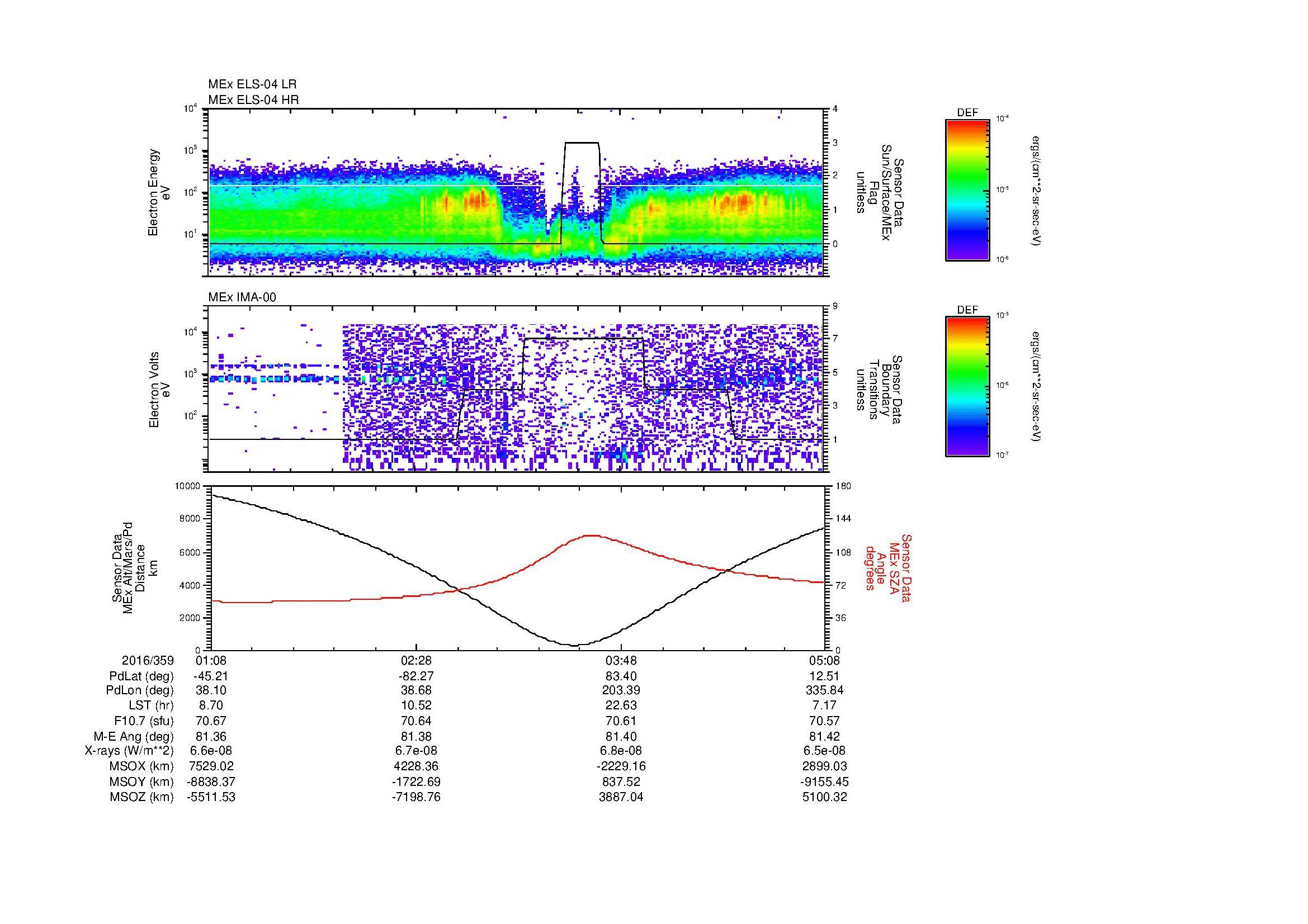Click the flag step plateau in ELS spectrogram
The width and height of the screenshot is (1308, 924).
(582, 143)
